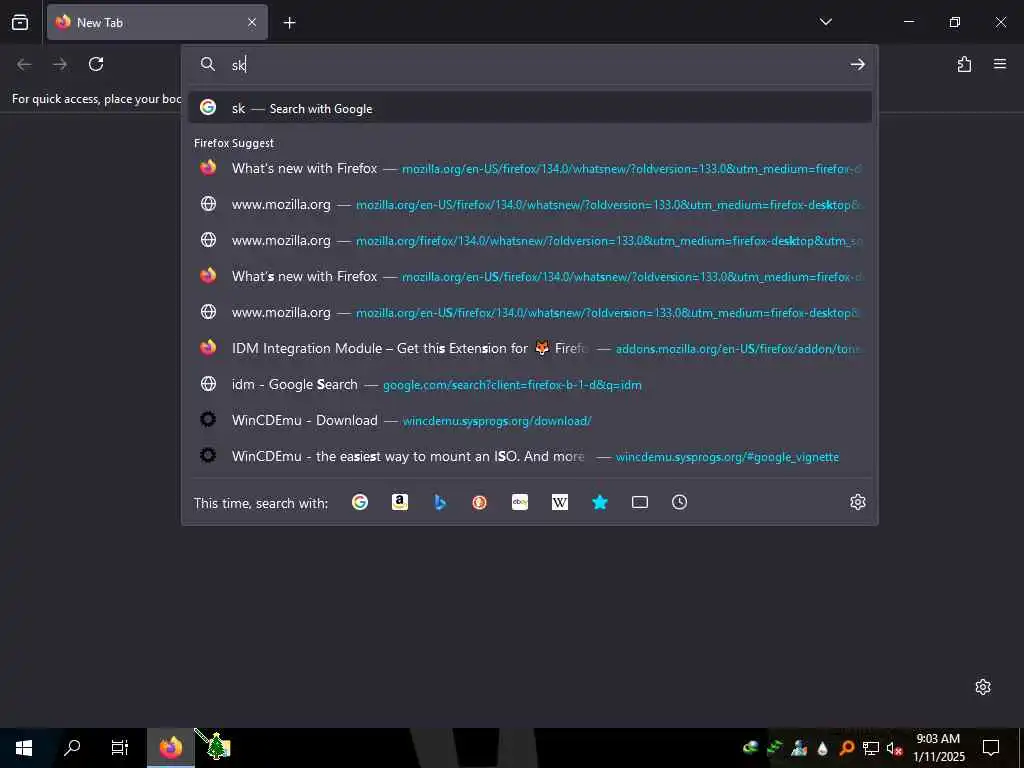Search this time with Google
The width and height of the screenshot is (1024, 768).
pyautogui.click(x=360, y=502)
